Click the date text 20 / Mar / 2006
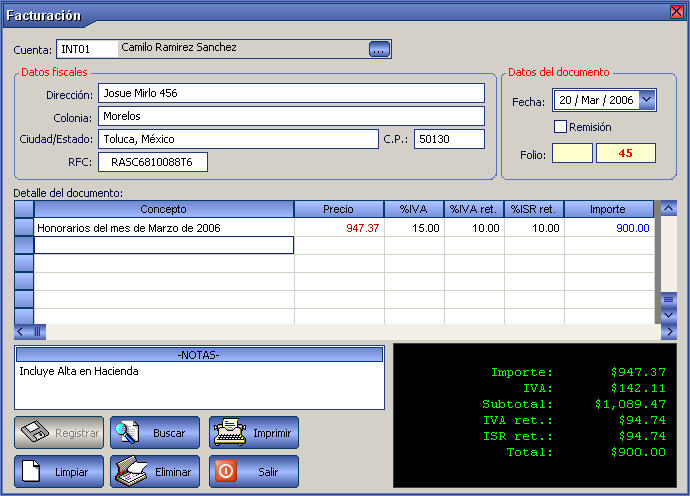Screen dimensions: 690x496 point(596,100)
